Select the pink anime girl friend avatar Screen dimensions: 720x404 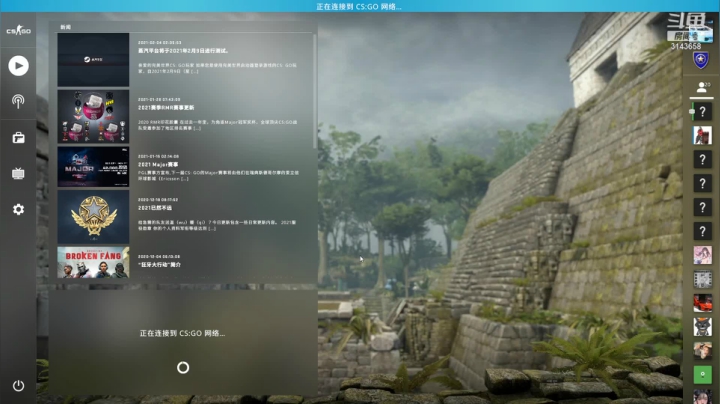[703, 255]
